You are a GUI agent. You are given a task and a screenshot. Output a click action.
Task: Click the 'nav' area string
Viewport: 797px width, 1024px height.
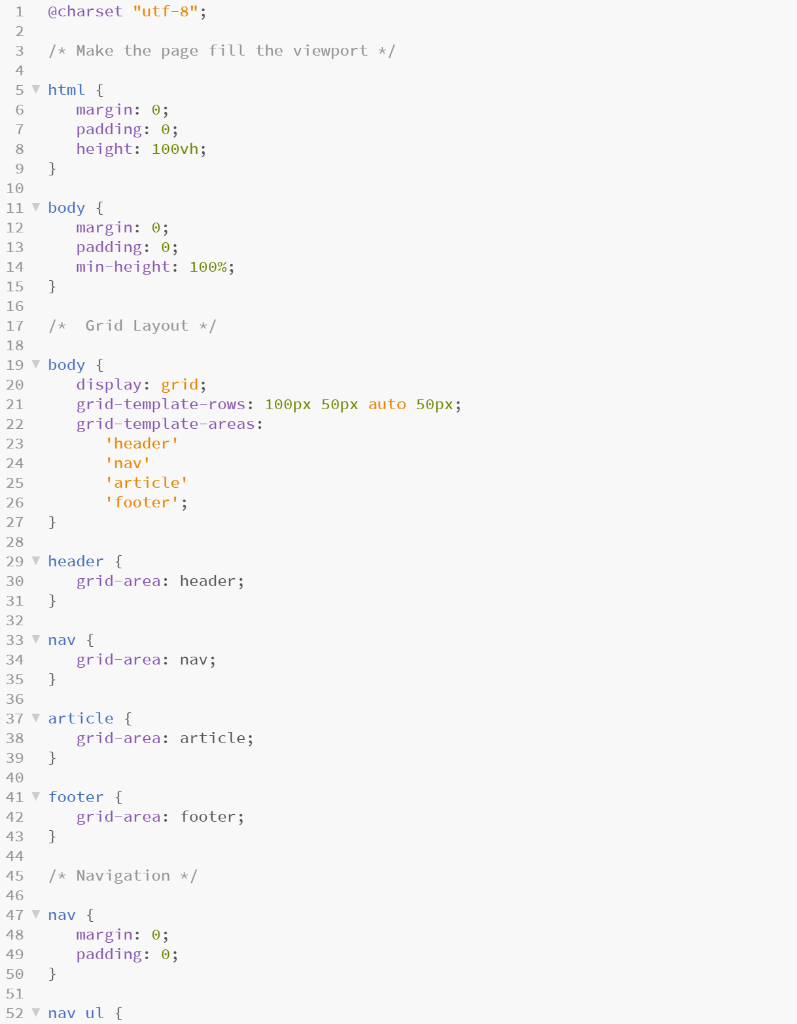pyautogui.click(x=127, y=463)
